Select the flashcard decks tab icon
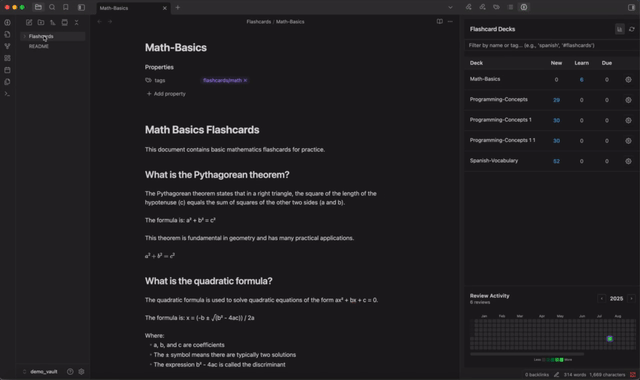The height and width of the screenshot is (380, 640). [x=524, y=7]
